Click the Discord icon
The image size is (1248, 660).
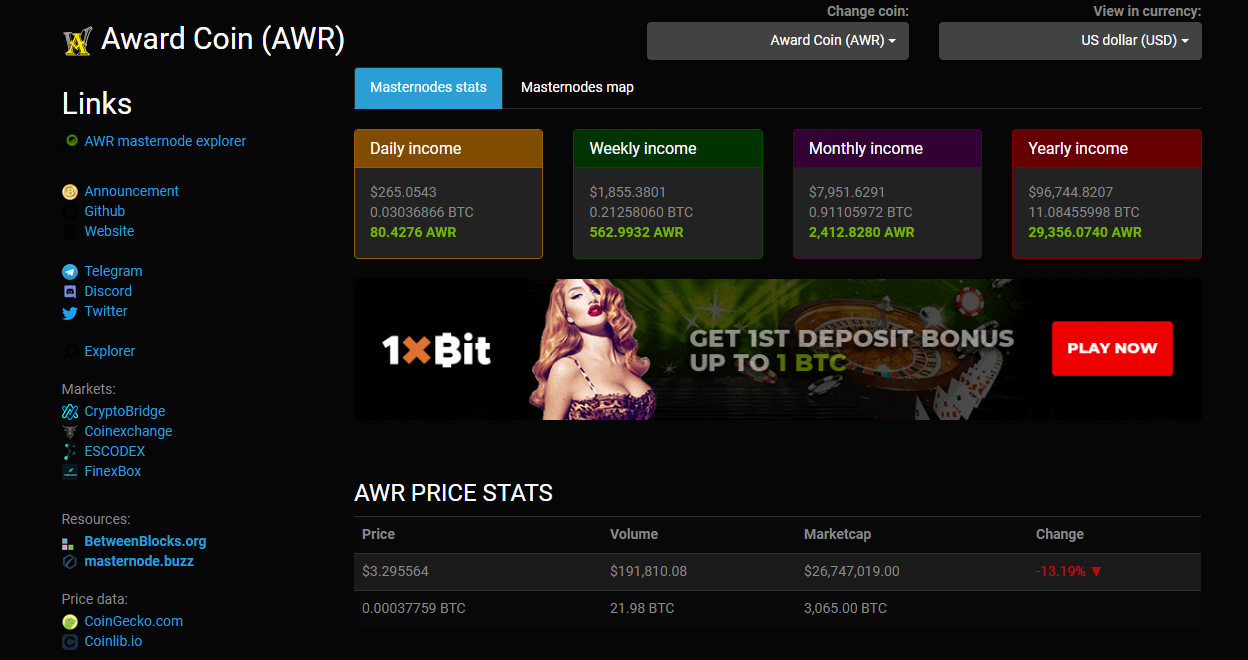(70, 292)
